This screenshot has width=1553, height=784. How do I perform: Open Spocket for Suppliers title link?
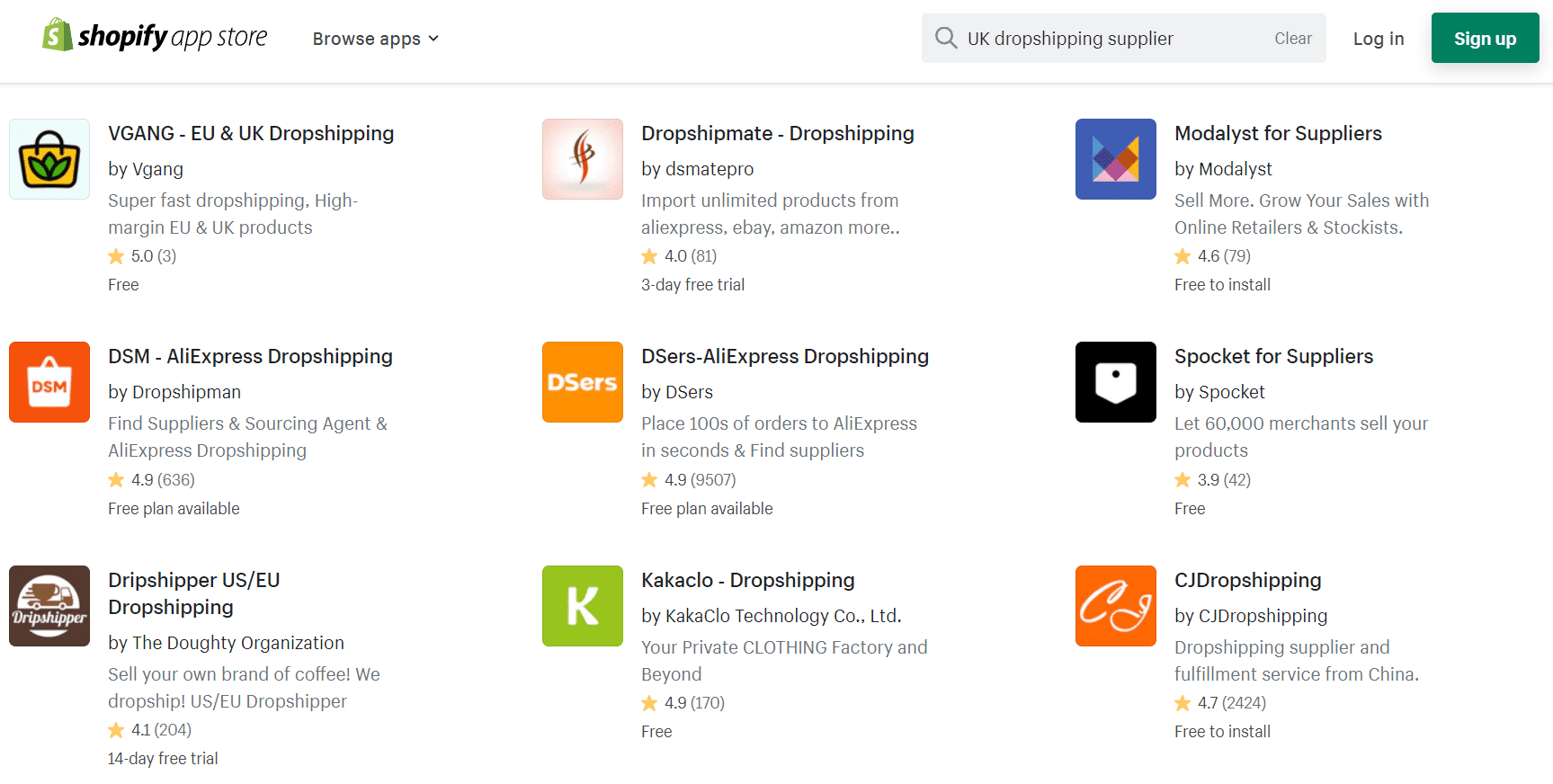coord(1273,356)
